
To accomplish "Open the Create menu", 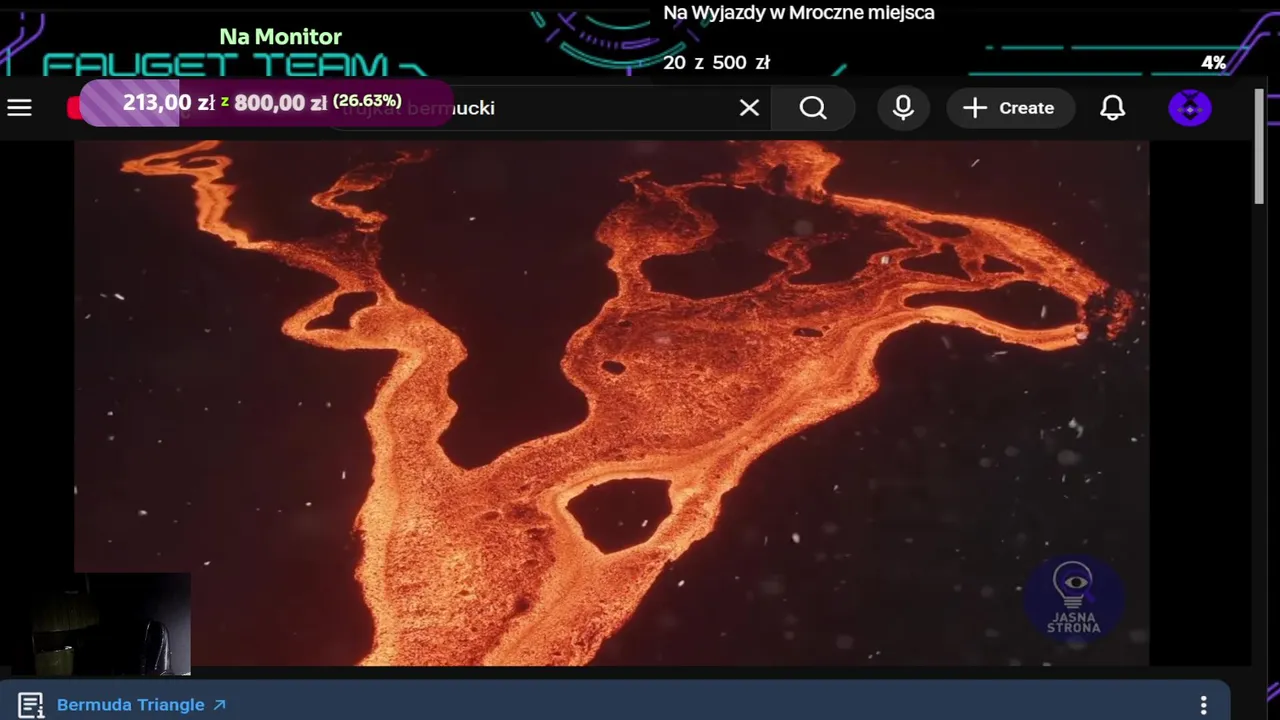I will pyautogui.click(x=1010, y=108).
